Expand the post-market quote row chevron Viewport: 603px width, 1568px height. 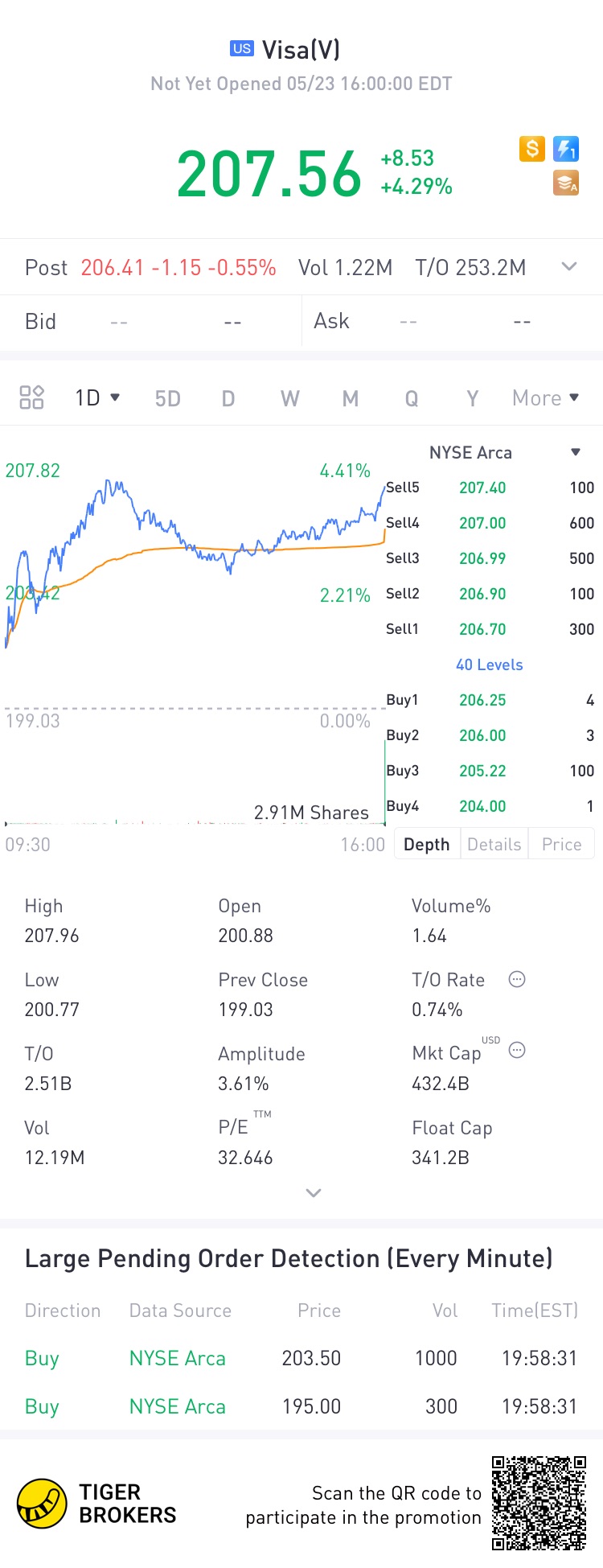coord(569,266)
